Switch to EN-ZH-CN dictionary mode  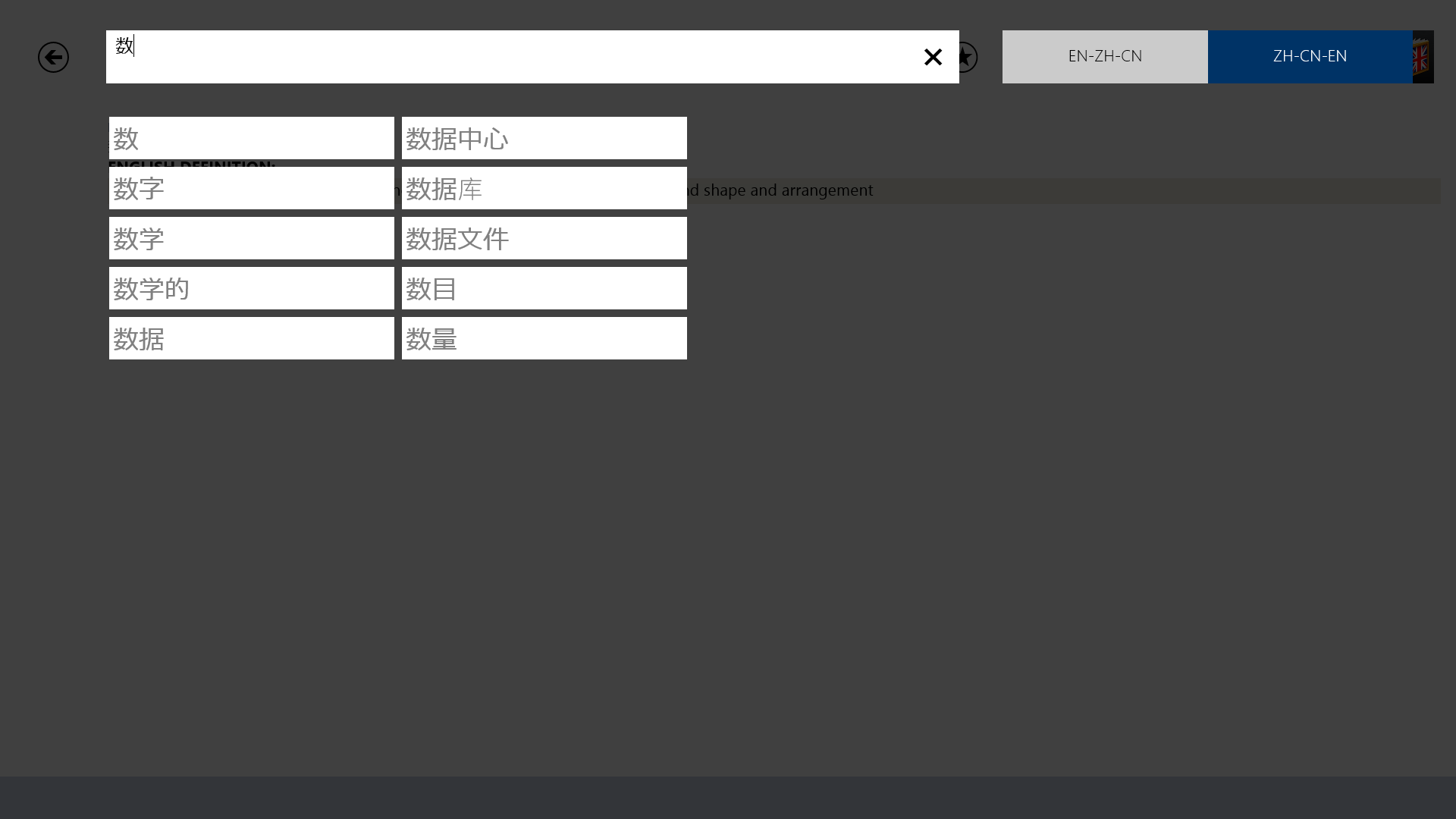pos(1104,57)
